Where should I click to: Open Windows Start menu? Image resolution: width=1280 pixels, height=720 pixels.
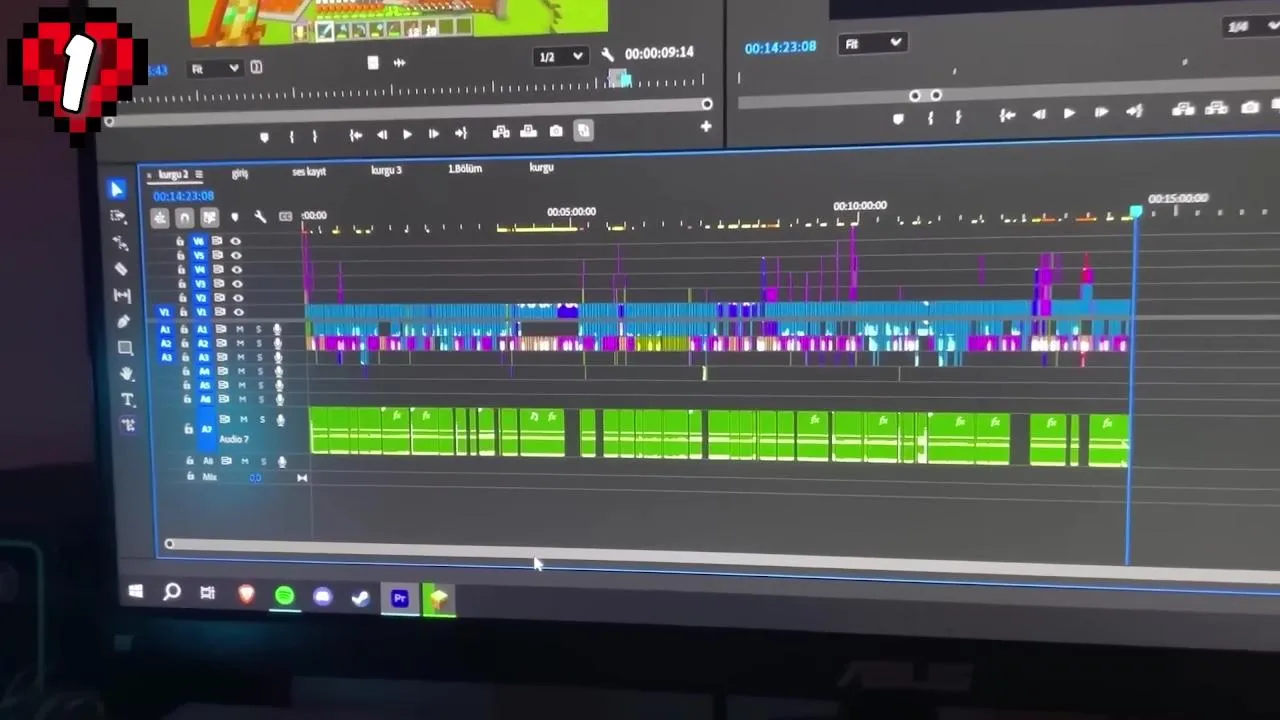[x=136, y=592]
